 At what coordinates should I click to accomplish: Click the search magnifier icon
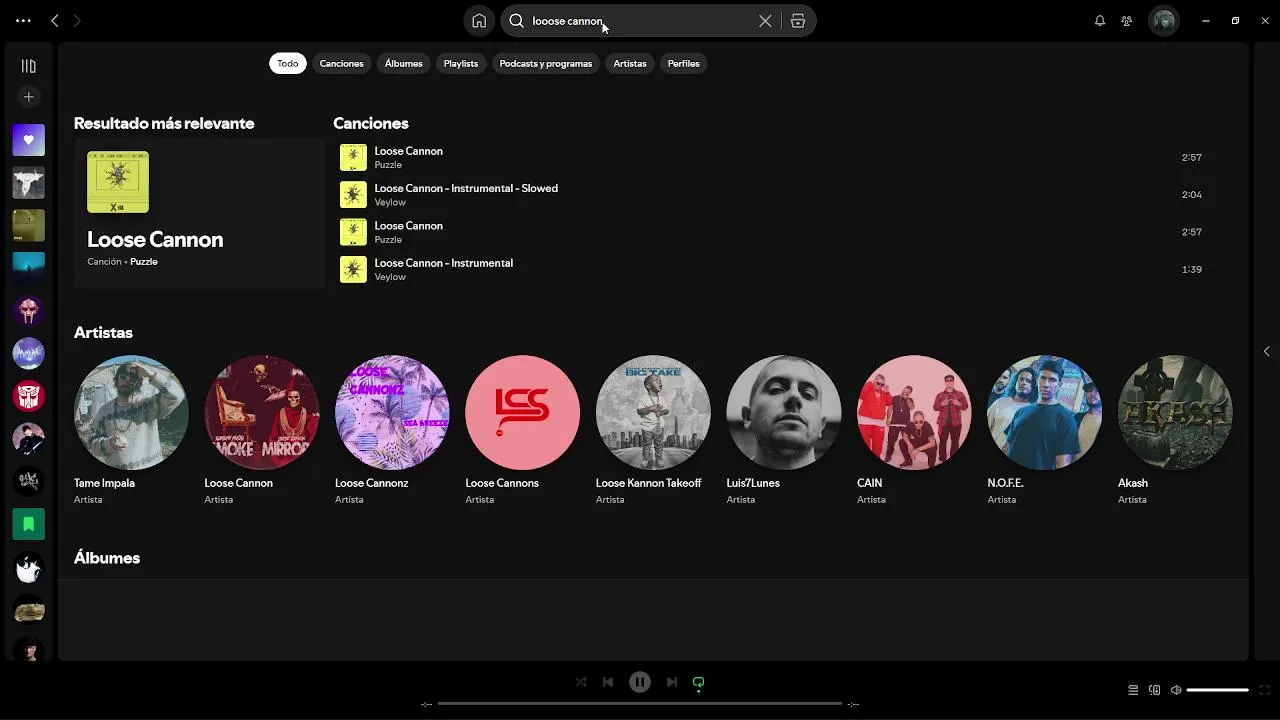517,21
